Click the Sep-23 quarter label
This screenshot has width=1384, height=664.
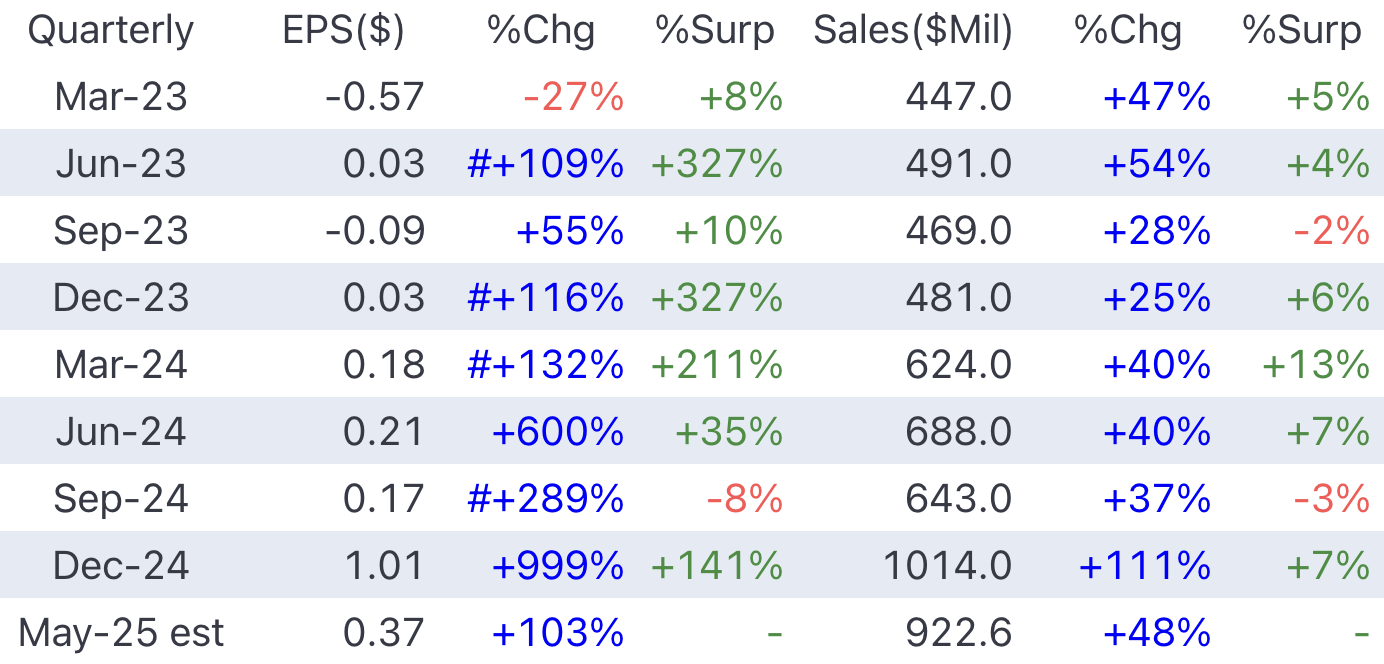coord(121,231)
